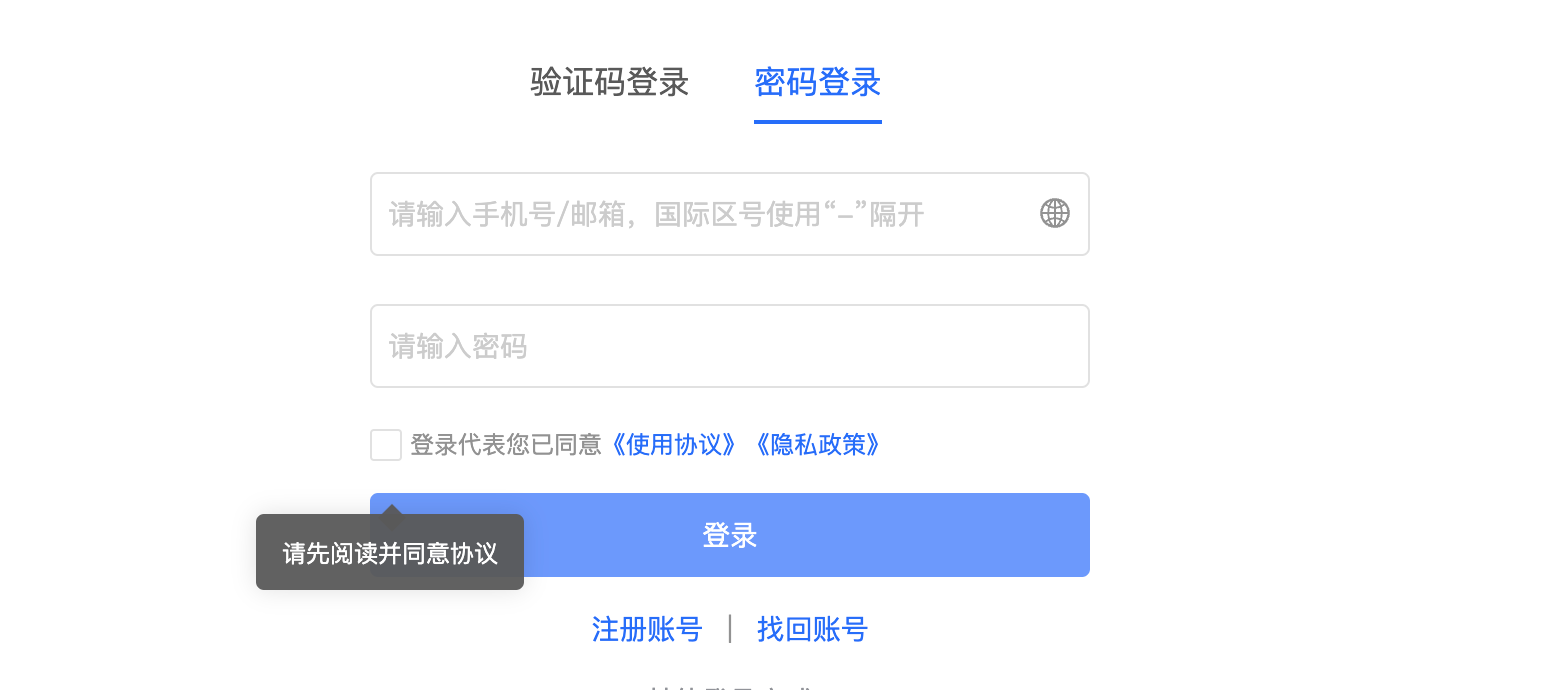Click the phone number/email input field
The image size is (1566, 690).
[x=730, y=214]
